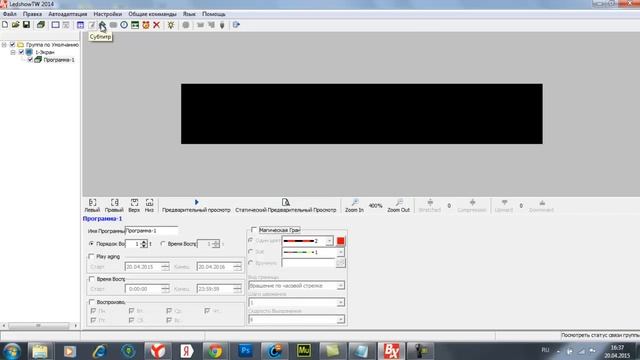This screenshot has width=640, height=360.
Task: Align bottom with the Низ icon
Action: [x=149, y=205]
